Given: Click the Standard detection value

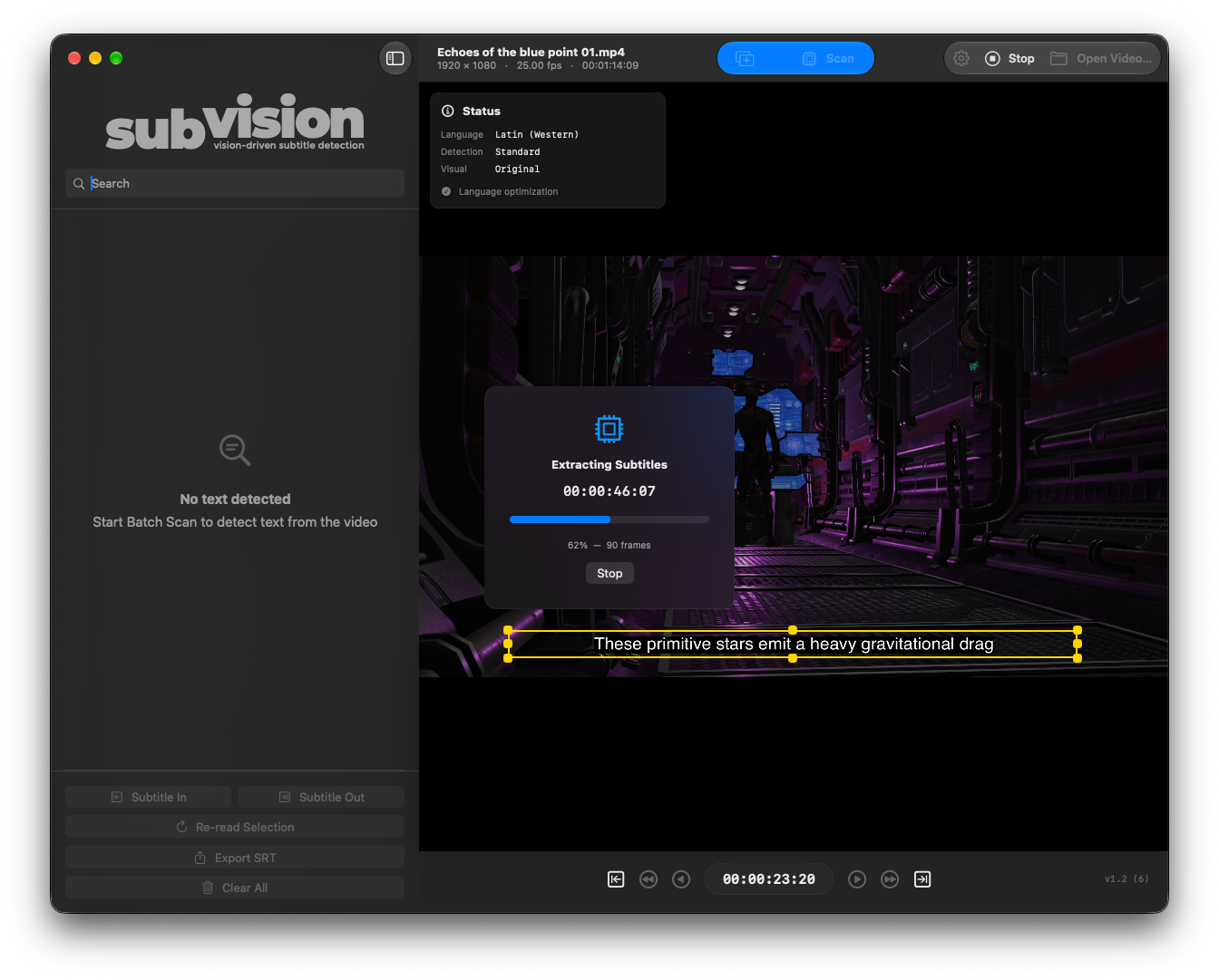Looking at the screenshot, I should coord(518,151).
